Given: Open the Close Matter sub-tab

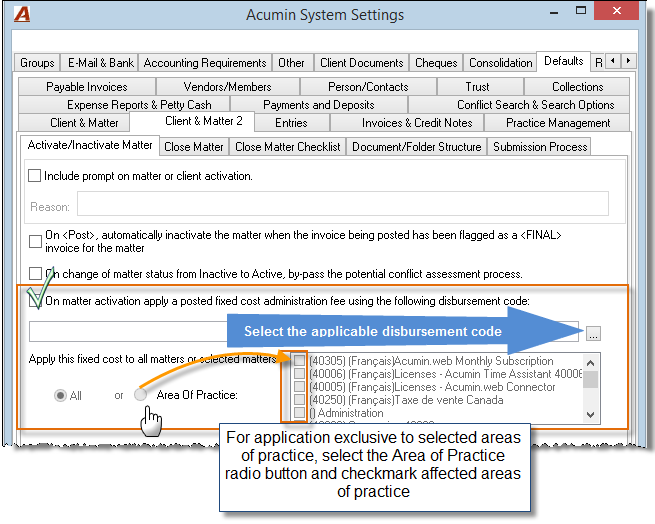Looking at the screenshot, I should (194, 147).
